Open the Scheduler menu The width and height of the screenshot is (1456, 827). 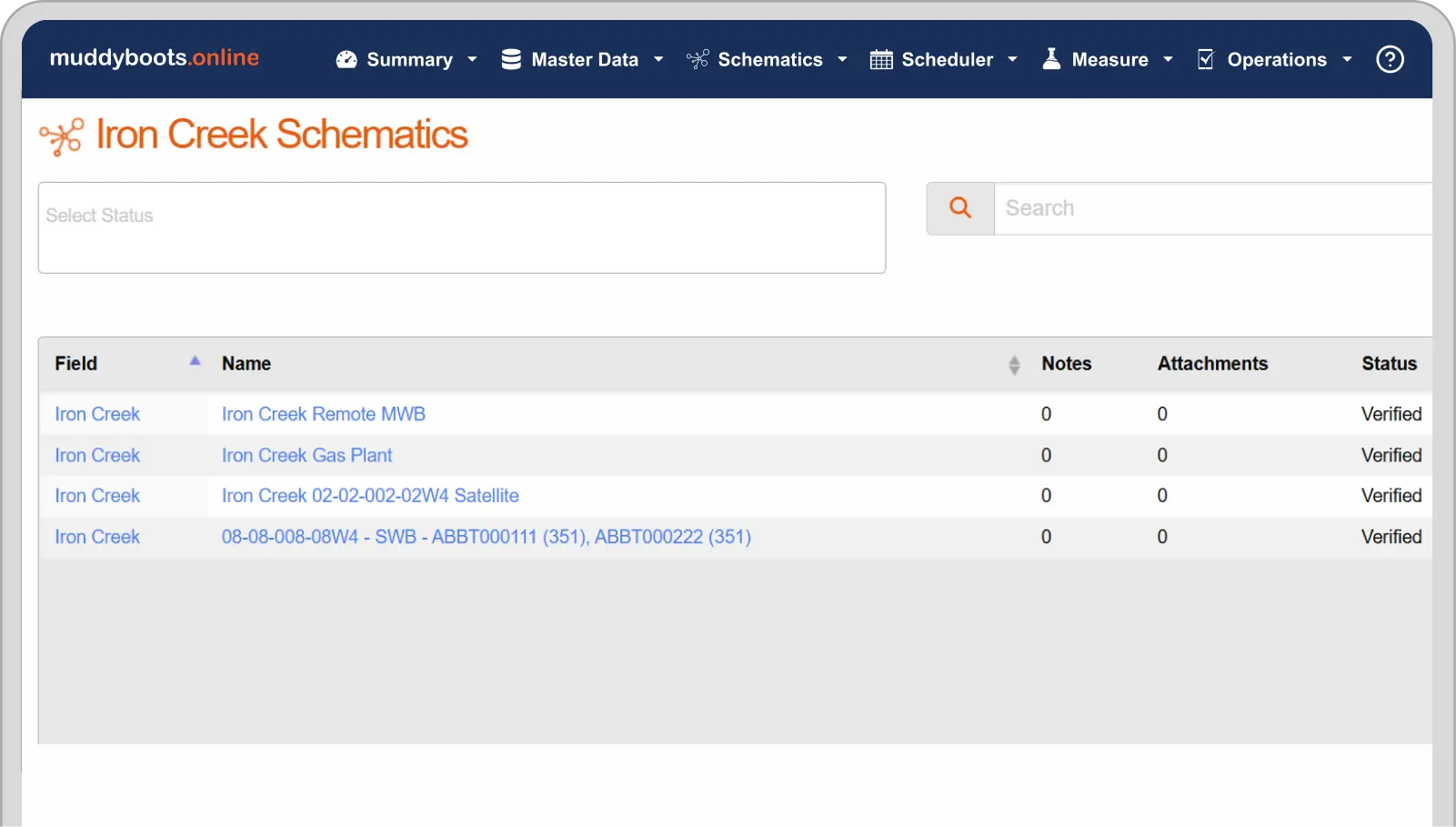947,60
